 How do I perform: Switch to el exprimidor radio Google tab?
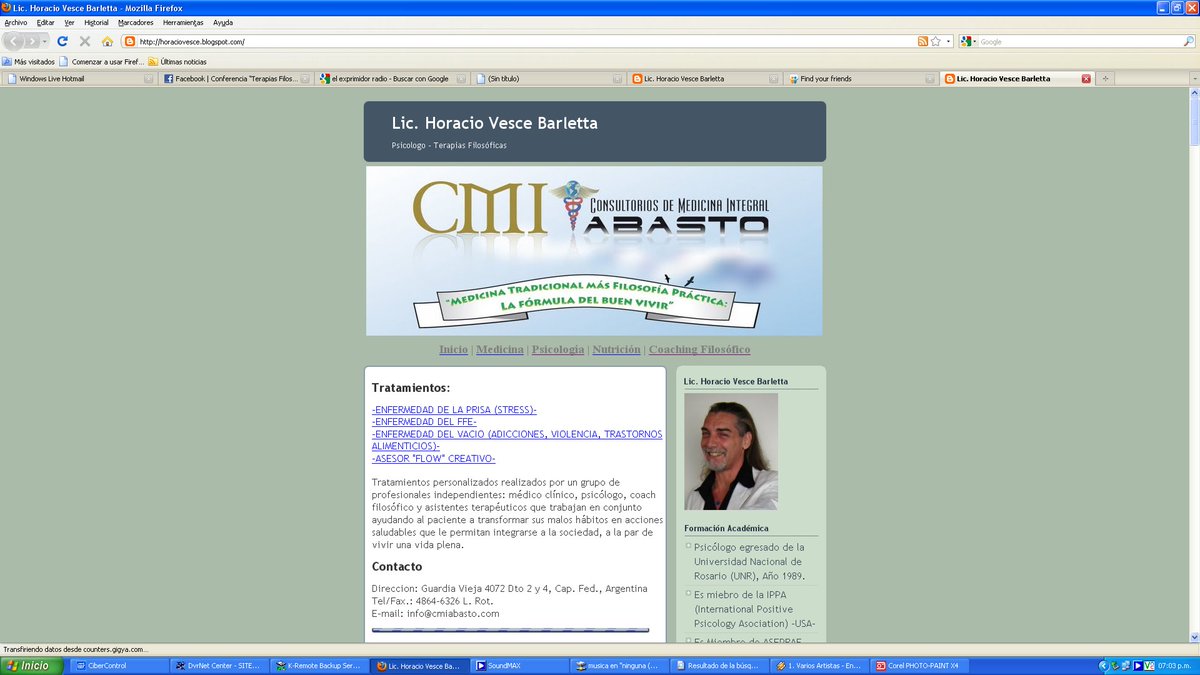point(392,78)
